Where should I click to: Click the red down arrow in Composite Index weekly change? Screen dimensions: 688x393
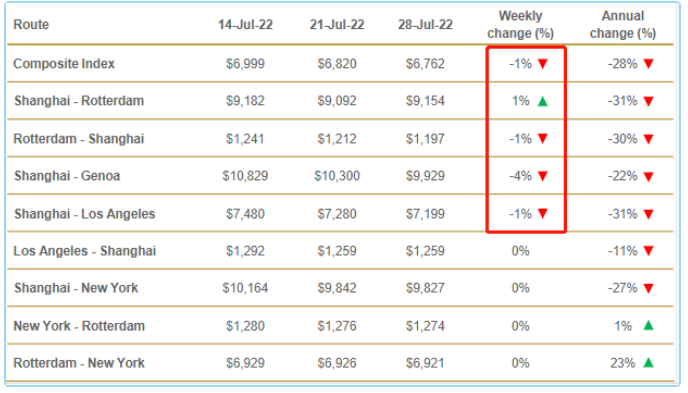tap(543, 64)
